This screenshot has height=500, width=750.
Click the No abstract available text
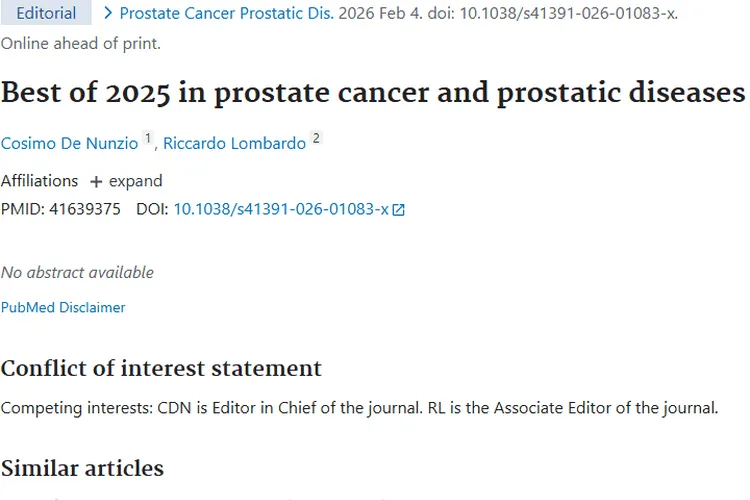click(77, 272)
